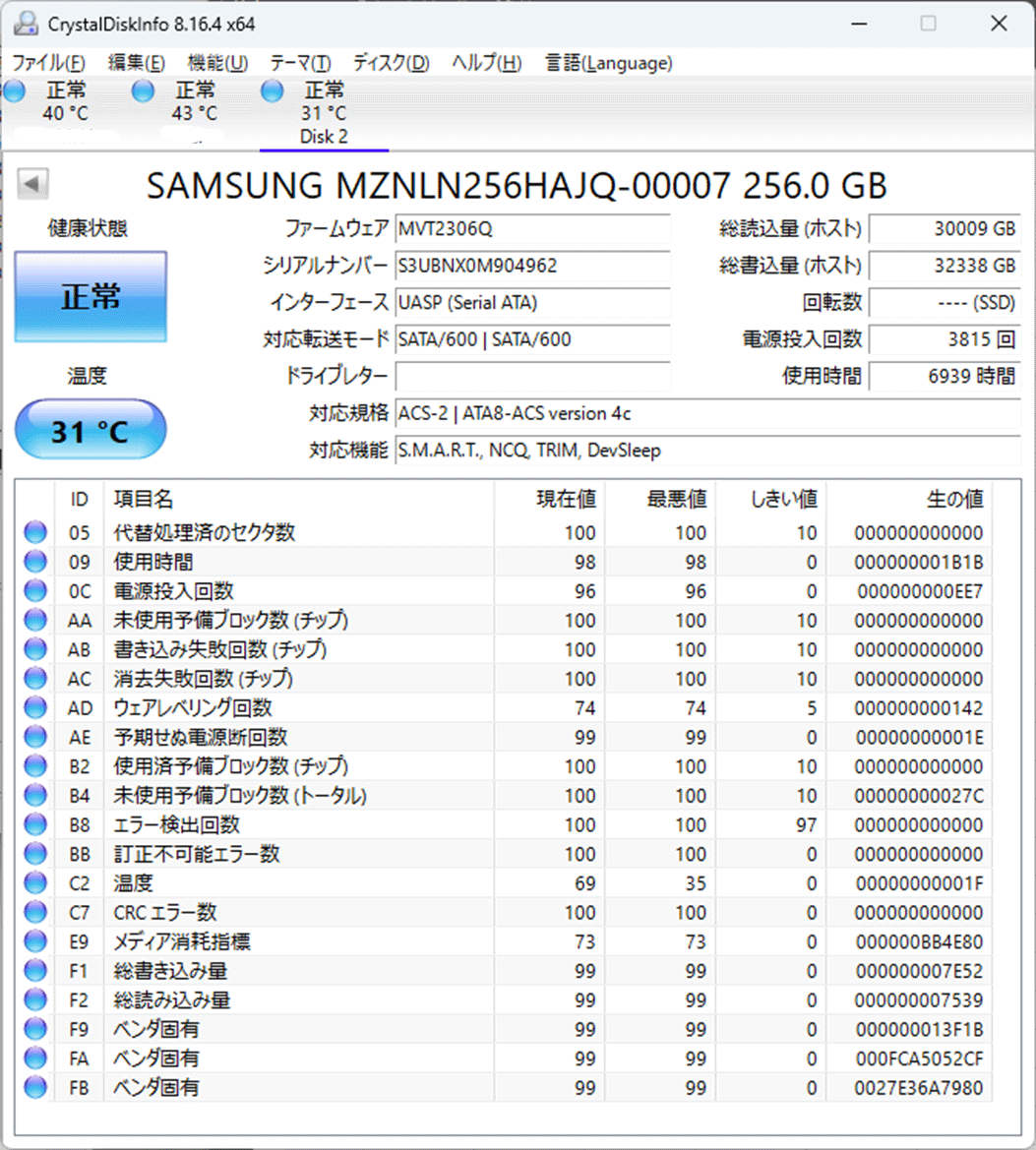Click the power-on hours value 6939 時間
This screenshot has height=1150, width=1036.
tap(945, 376)
